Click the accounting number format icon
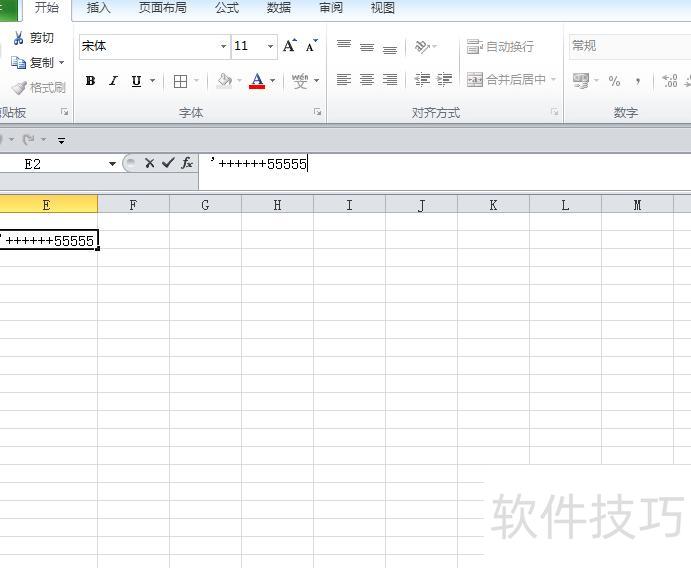This screenshot has height=568, width=691. [581, 81]
